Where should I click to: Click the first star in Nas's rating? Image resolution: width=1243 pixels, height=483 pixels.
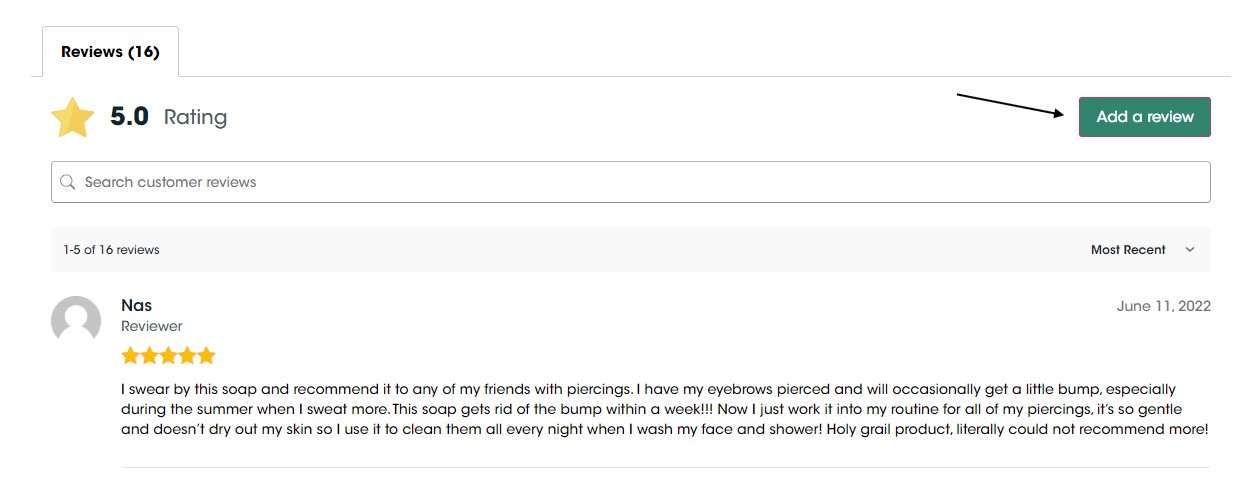click(x=130, y=356)
